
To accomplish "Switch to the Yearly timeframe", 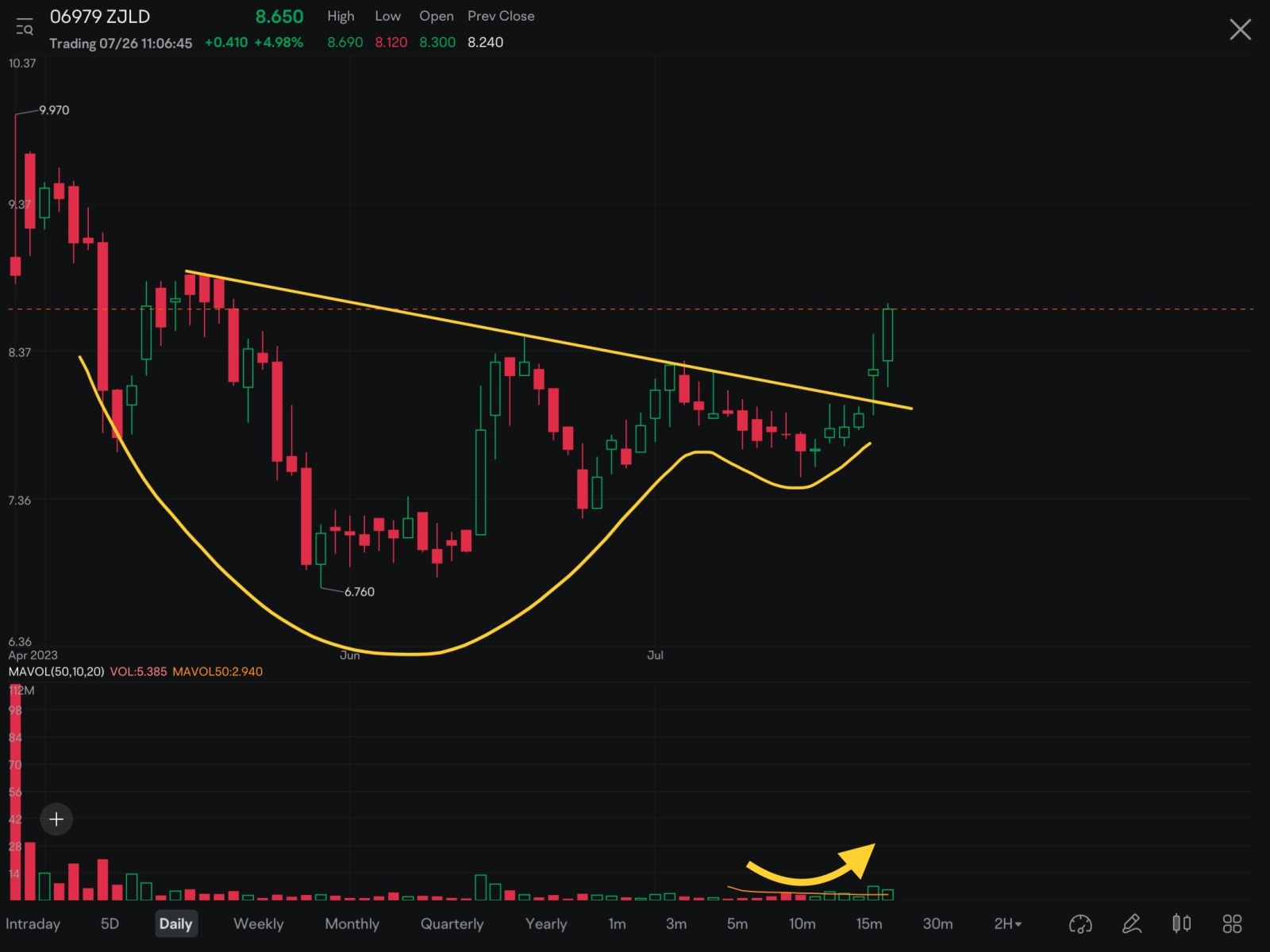I will click(546, 923).
